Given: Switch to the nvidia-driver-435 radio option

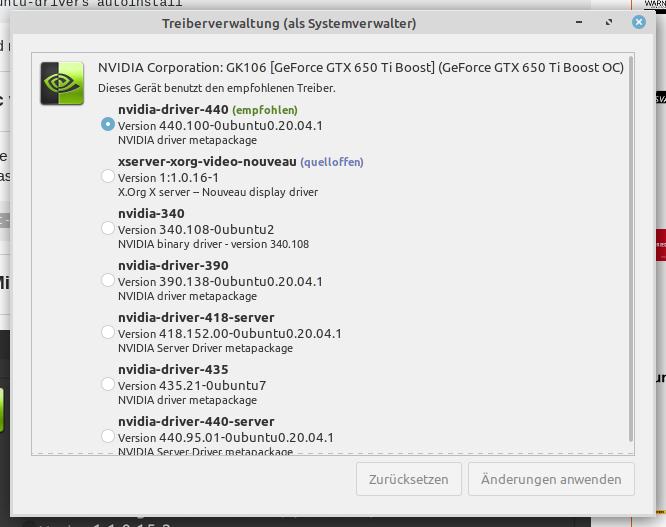Looking at the screenshot, I should [x=108, y=384].
